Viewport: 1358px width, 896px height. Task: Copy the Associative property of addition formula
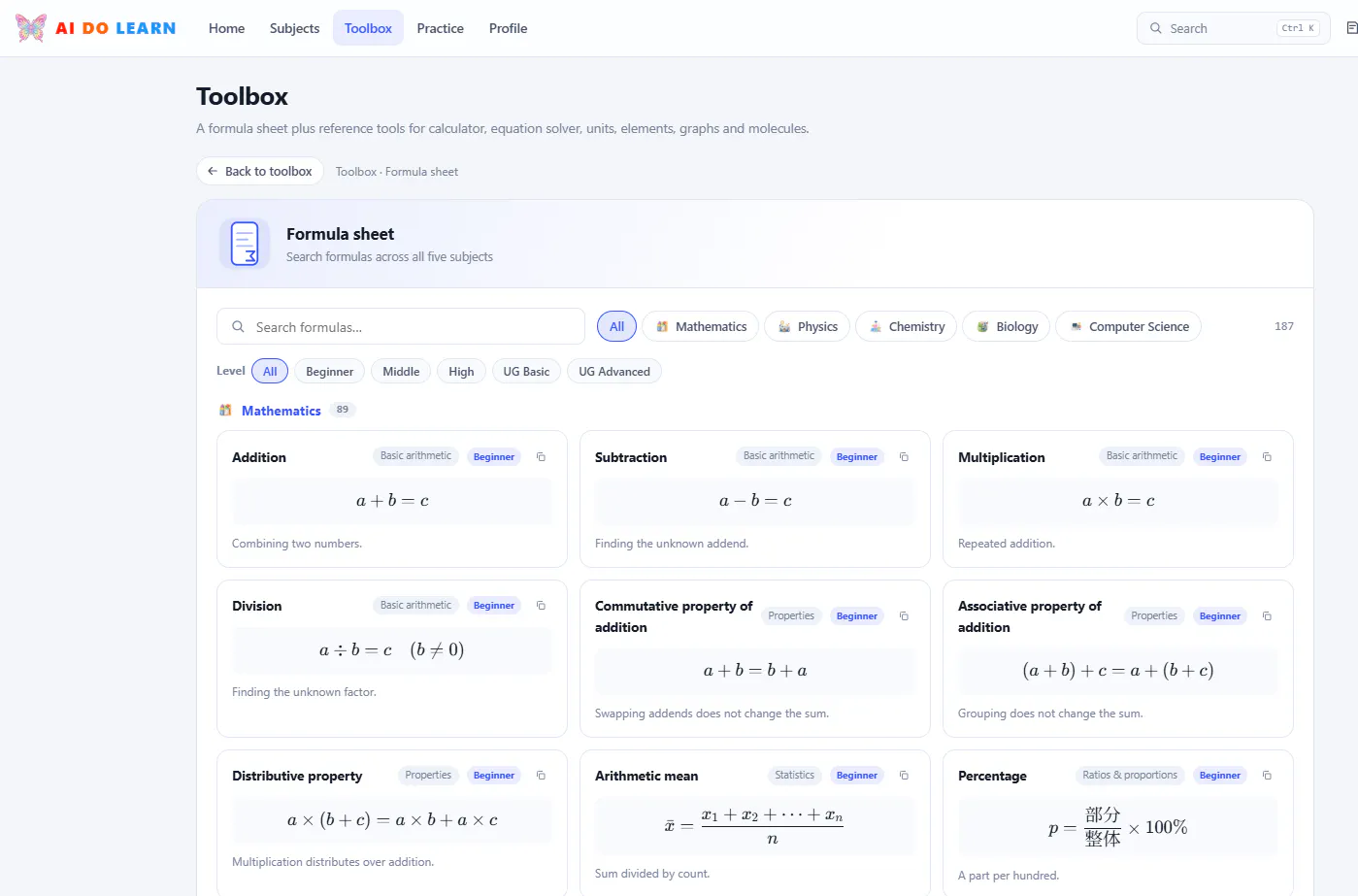coord(1267,616)
